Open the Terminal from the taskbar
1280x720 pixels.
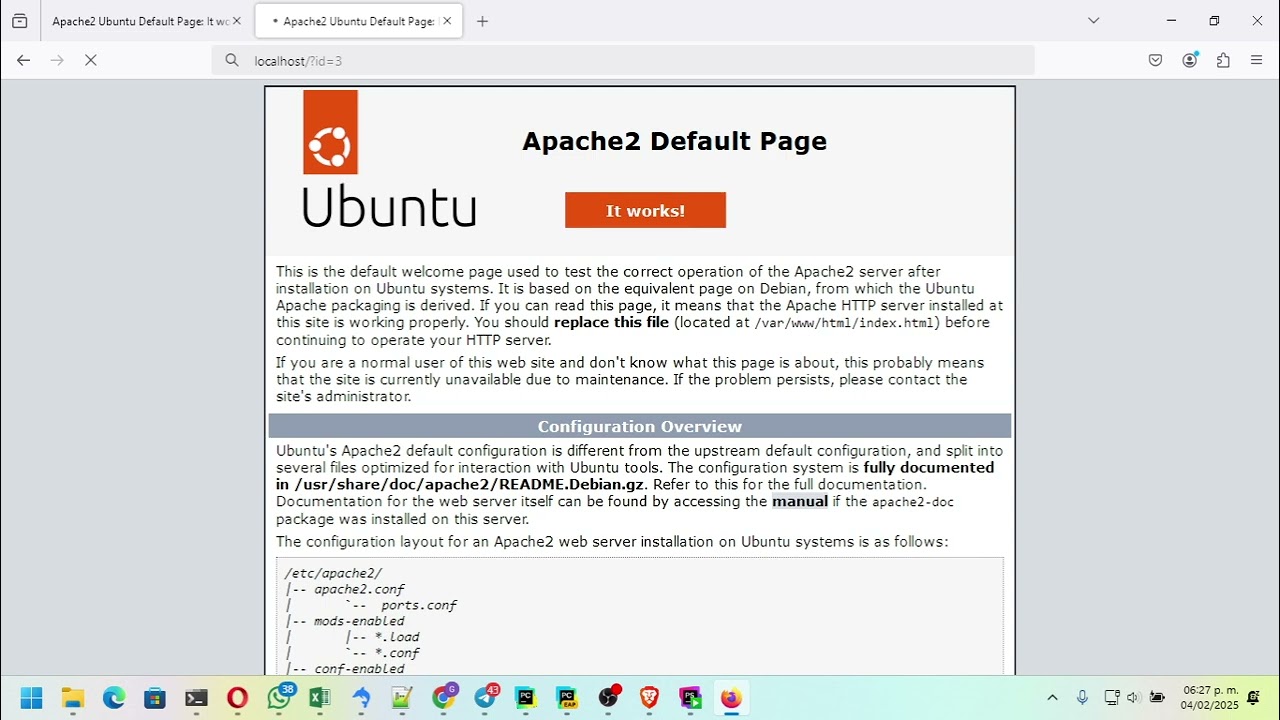coord(196,697)
